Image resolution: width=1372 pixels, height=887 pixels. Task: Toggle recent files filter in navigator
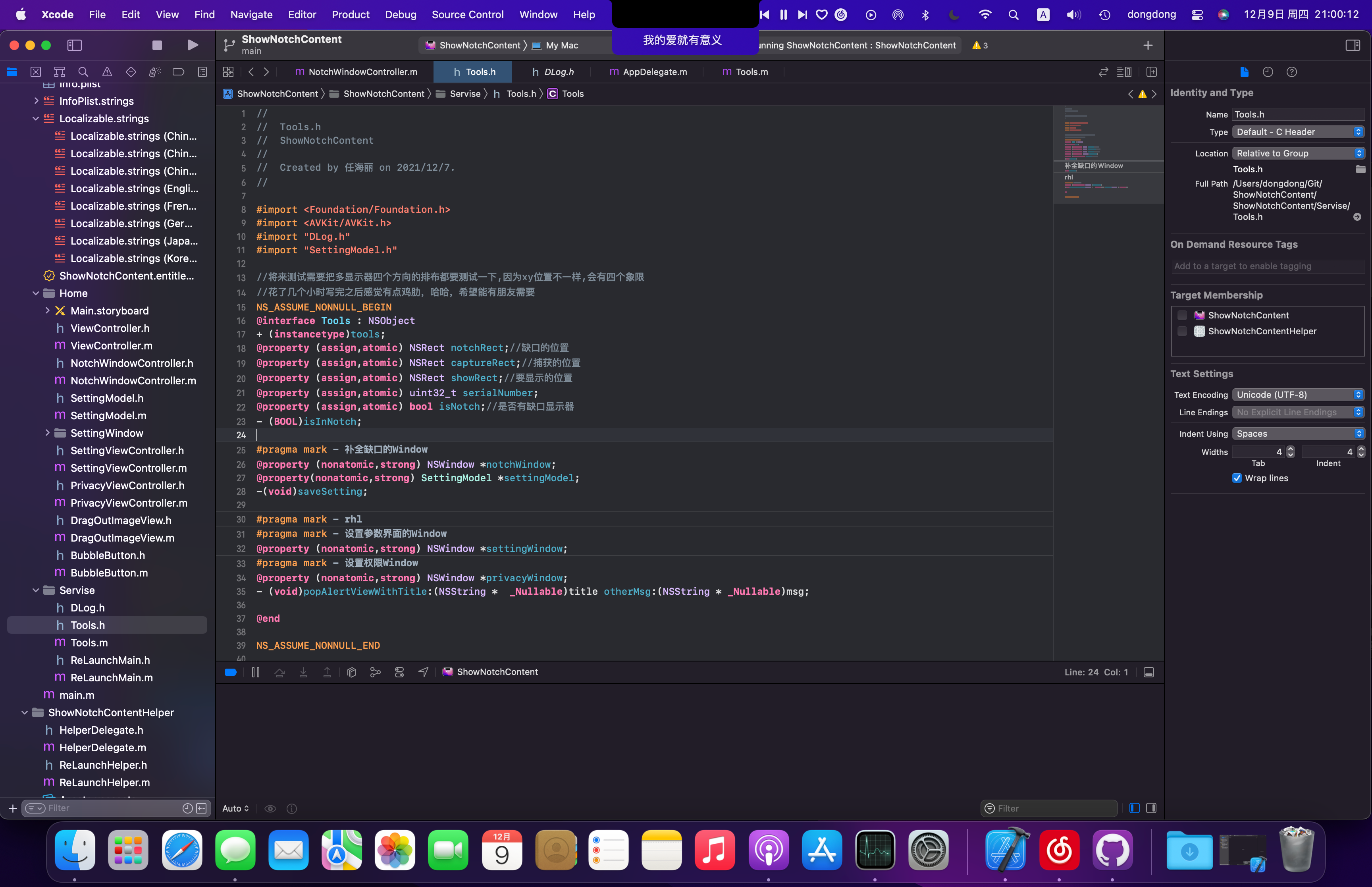tap(187, 808)
